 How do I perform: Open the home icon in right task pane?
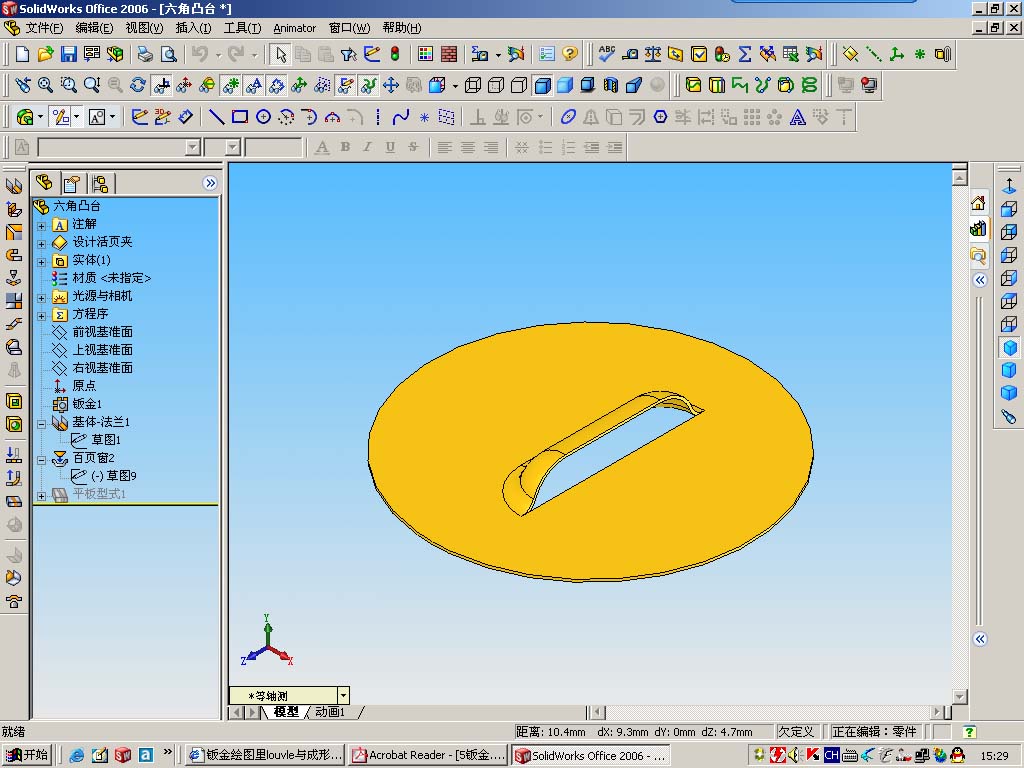click(978, 204)
